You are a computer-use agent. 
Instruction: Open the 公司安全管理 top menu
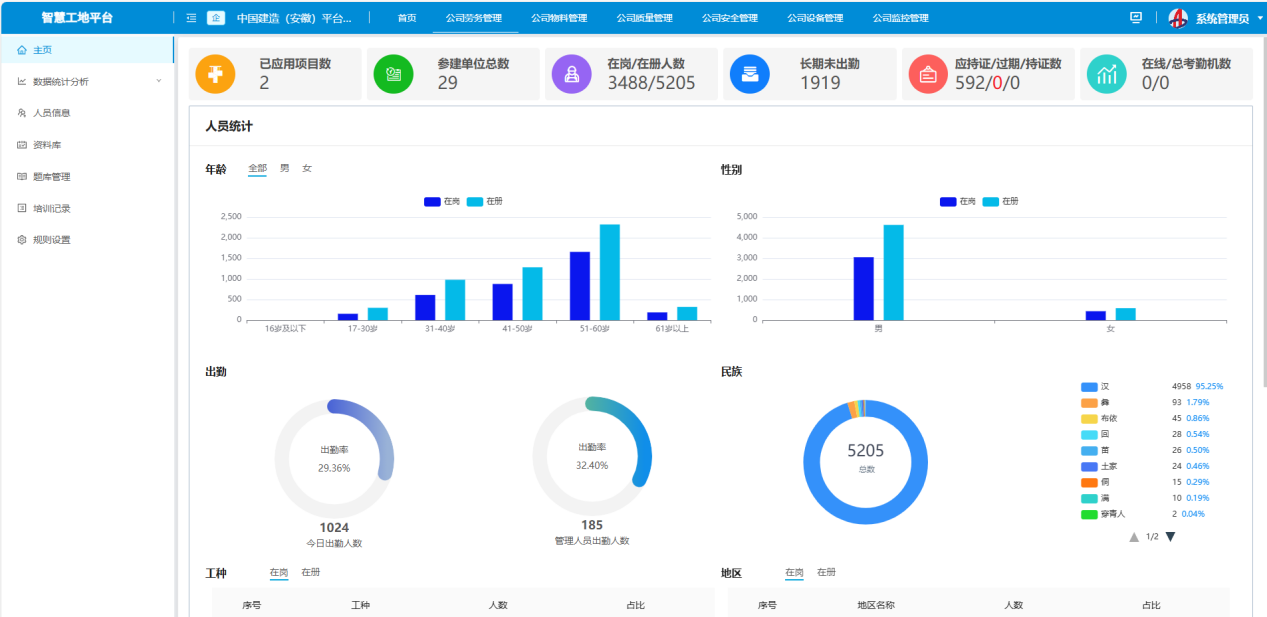[729, 18]
